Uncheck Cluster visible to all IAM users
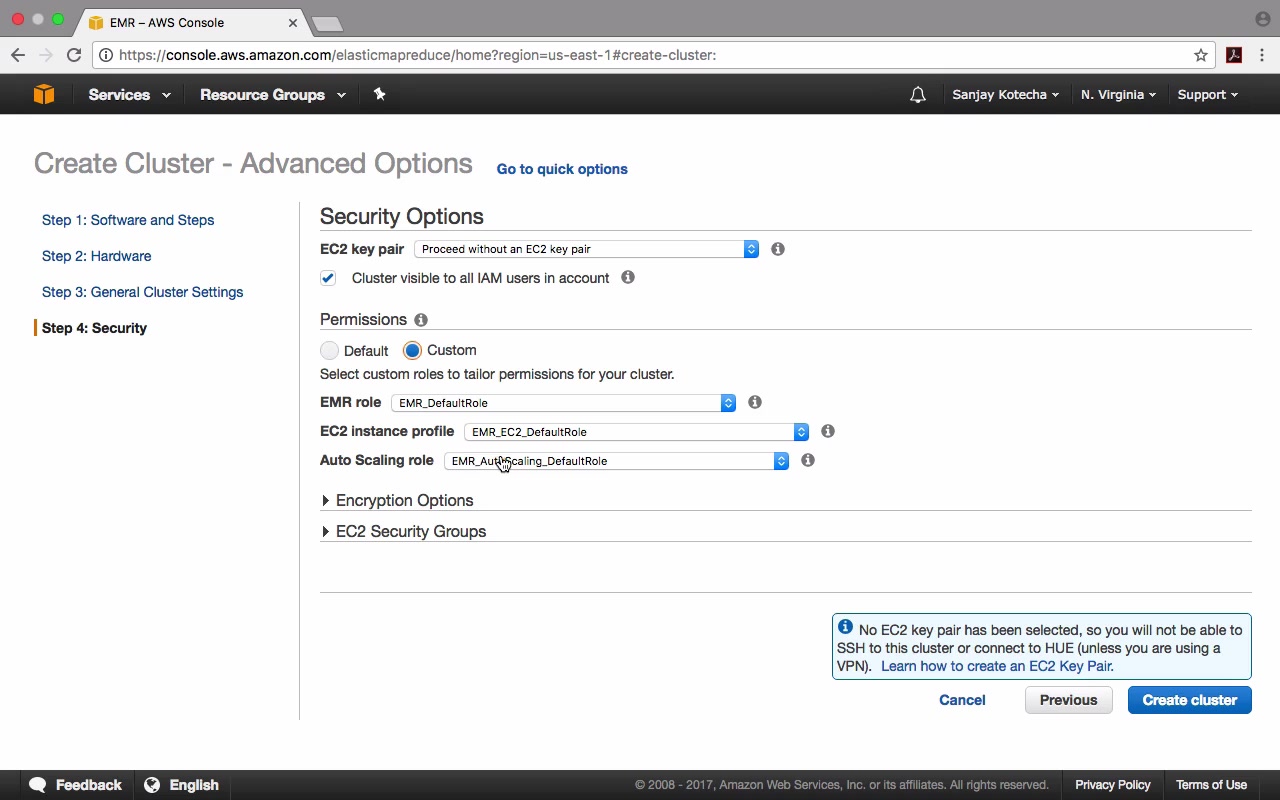The image size is (1280, 800). pos(328,278)
